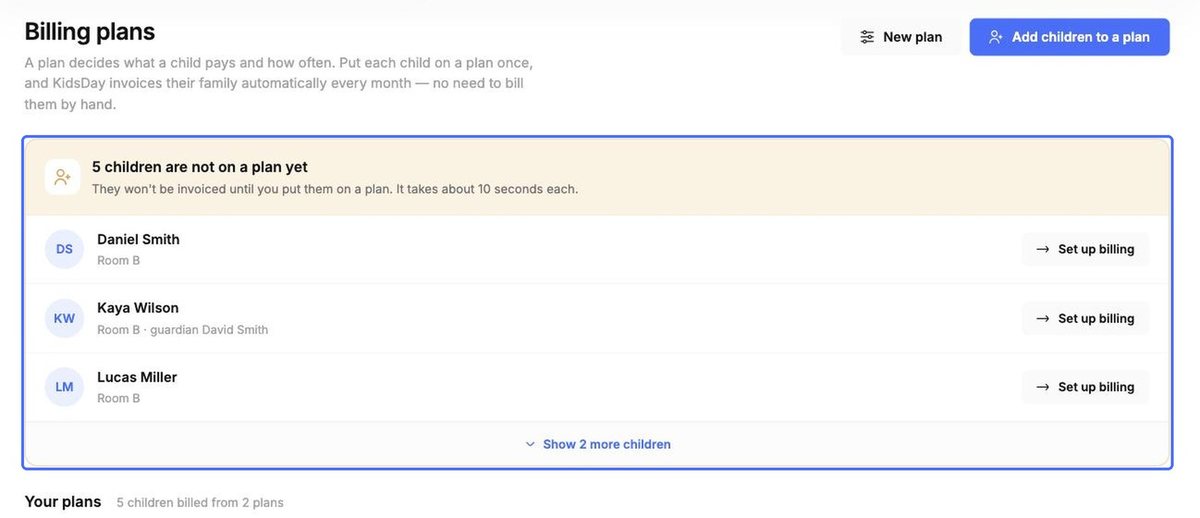Viewport: 1200px width, 518px height.
Task: Click the LM avatar for Lucas Miller
Action: [x=64, y=387]
